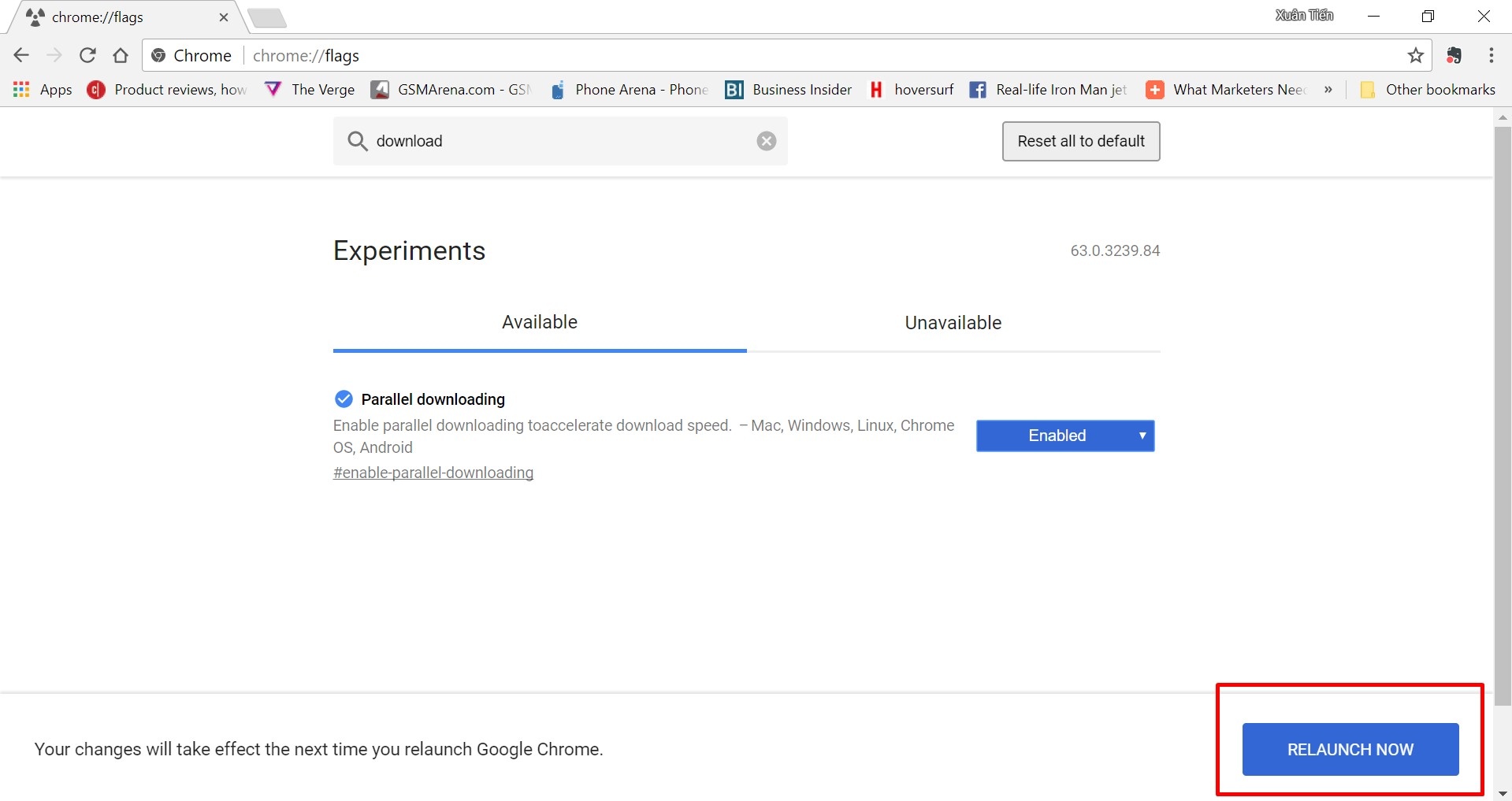Open the Chrome three-dot menu
Image resolution: width=1512 pixels, height=801 pixels.
1491,55
